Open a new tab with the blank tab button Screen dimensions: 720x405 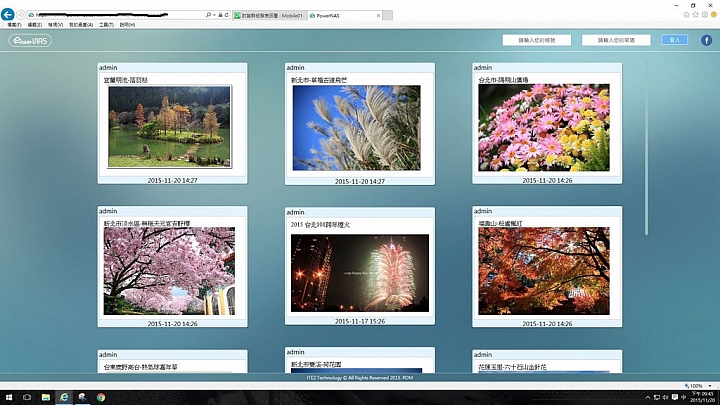click(x=388, y=16)
